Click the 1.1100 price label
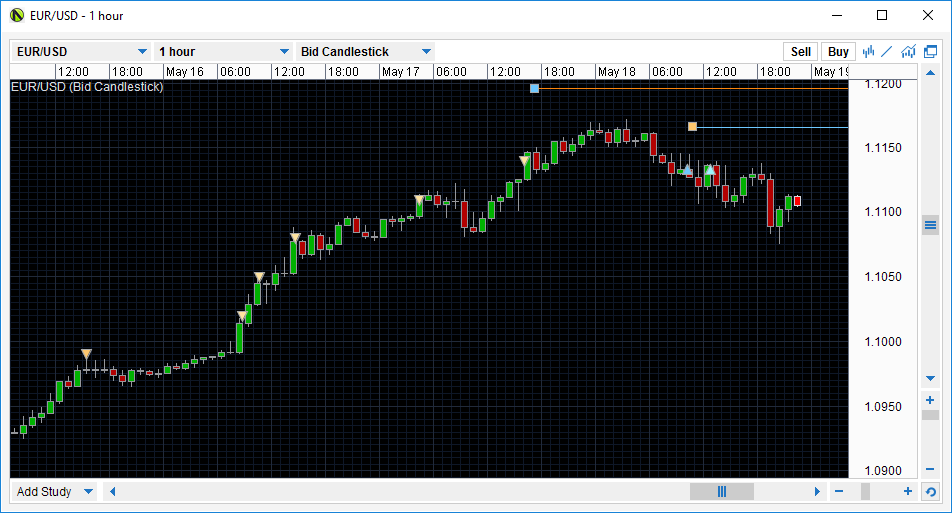 pos(883,212)
